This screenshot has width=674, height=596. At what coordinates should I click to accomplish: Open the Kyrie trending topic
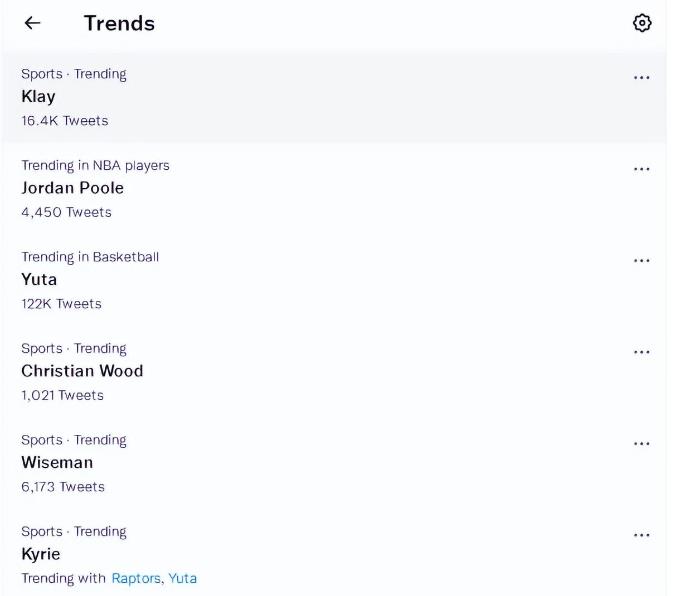pyautogui.click(x=41, y=554)
